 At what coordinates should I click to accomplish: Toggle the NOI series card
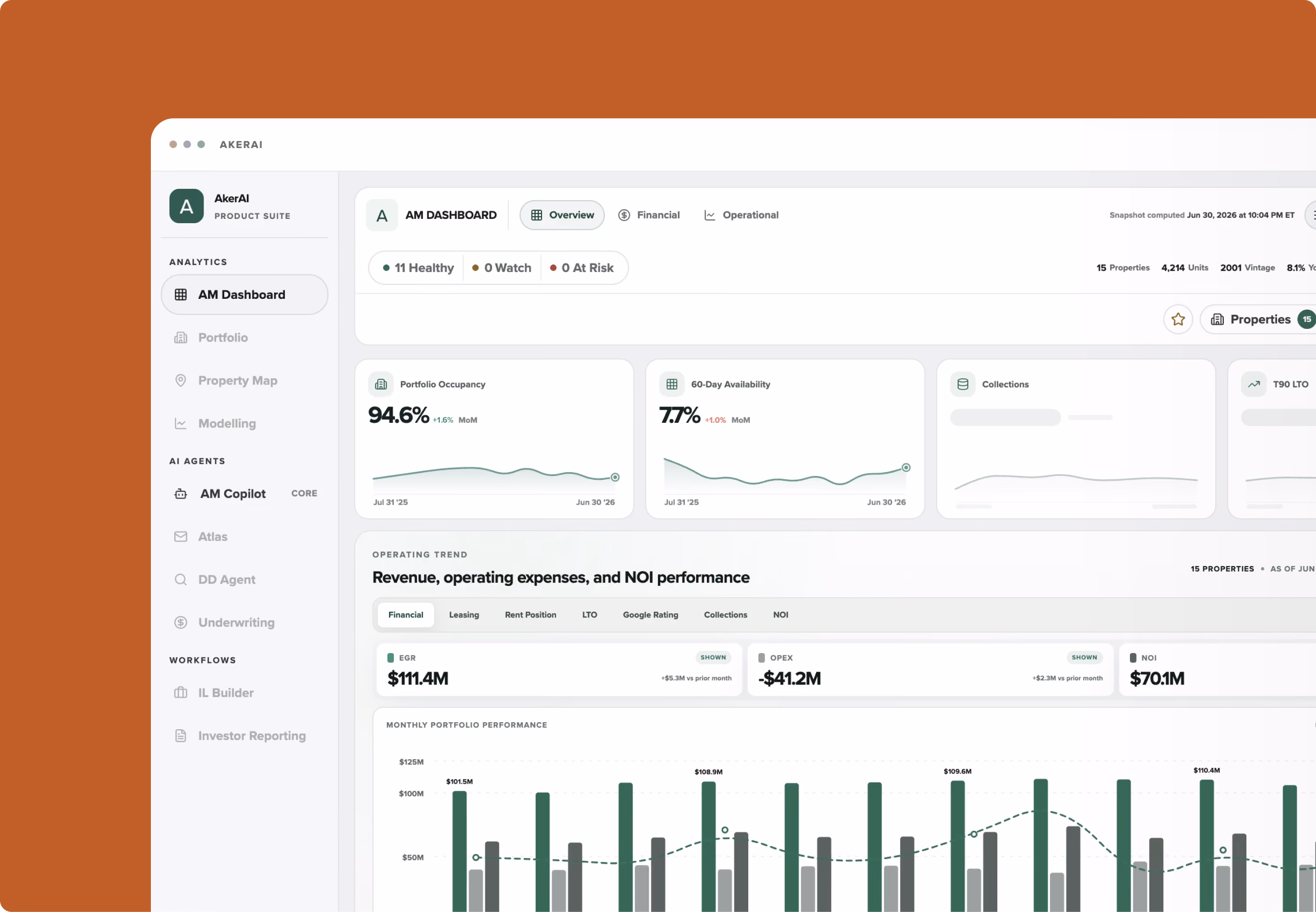pyautogui.click(x=1217, y=670)
